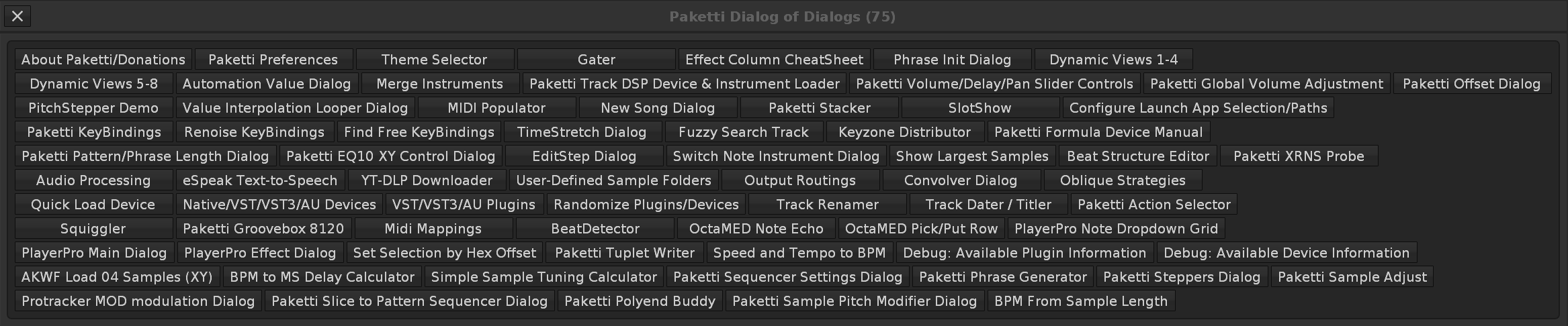Open Renoise KeyBindings dialog
Image resolution: width=1568 pixels, height=326 pixels.
[x=254, y=132]
